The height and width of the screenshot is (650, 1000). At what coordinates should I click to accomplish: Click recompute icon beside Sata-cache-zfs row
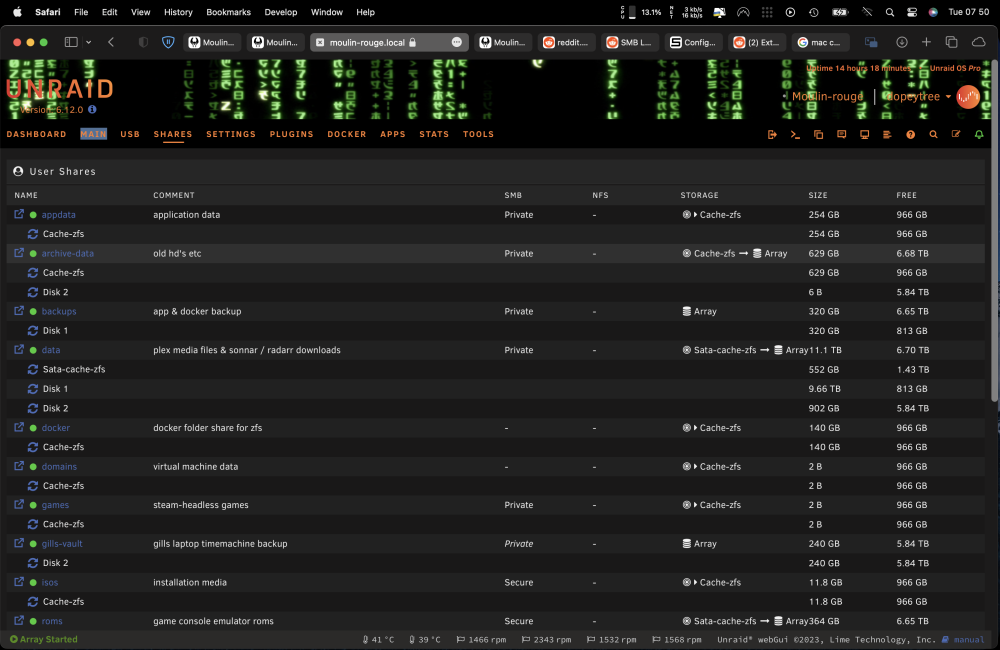[33, 369]
